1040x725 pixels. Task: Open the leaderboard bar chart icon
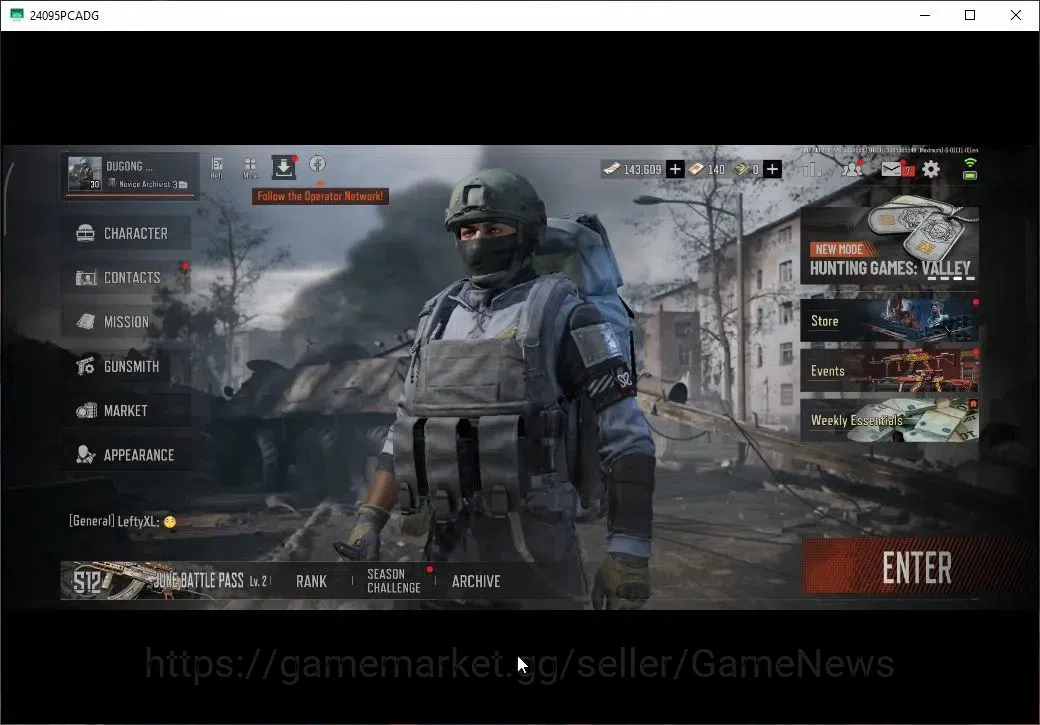pyautogui.click(x=811, y=169)
